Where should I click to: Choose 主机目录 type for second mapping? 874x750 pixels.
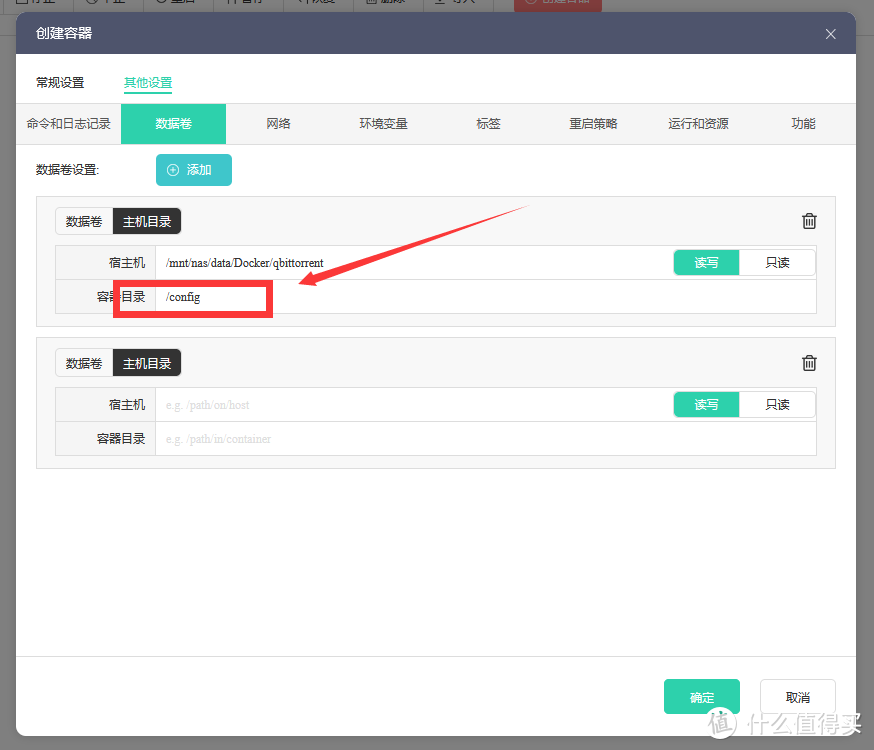click(147, 363)
